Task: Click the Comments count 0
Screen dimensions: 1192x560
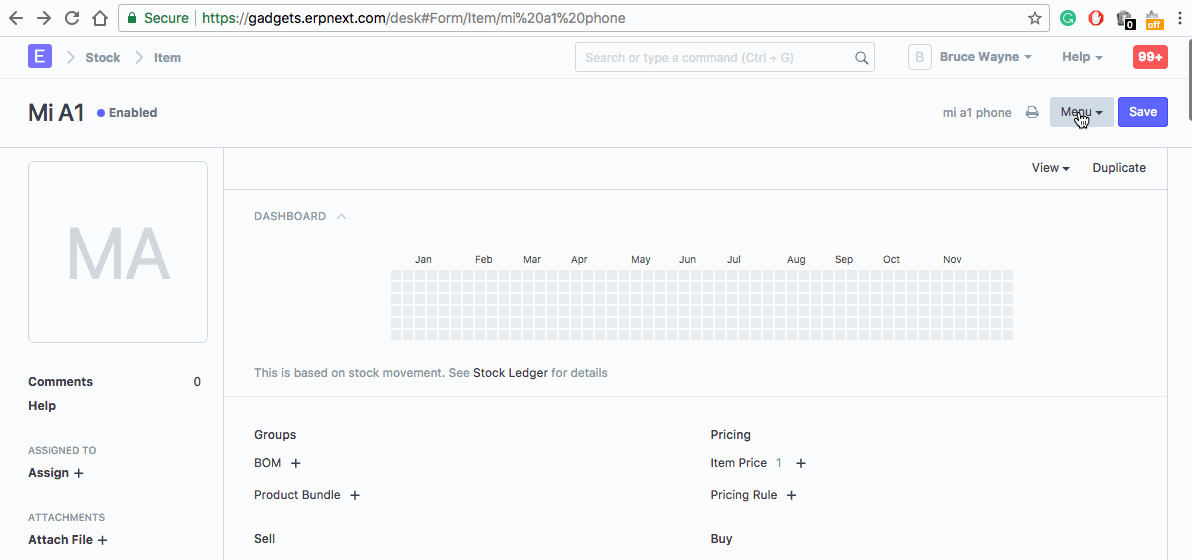Action: point(198,381)
